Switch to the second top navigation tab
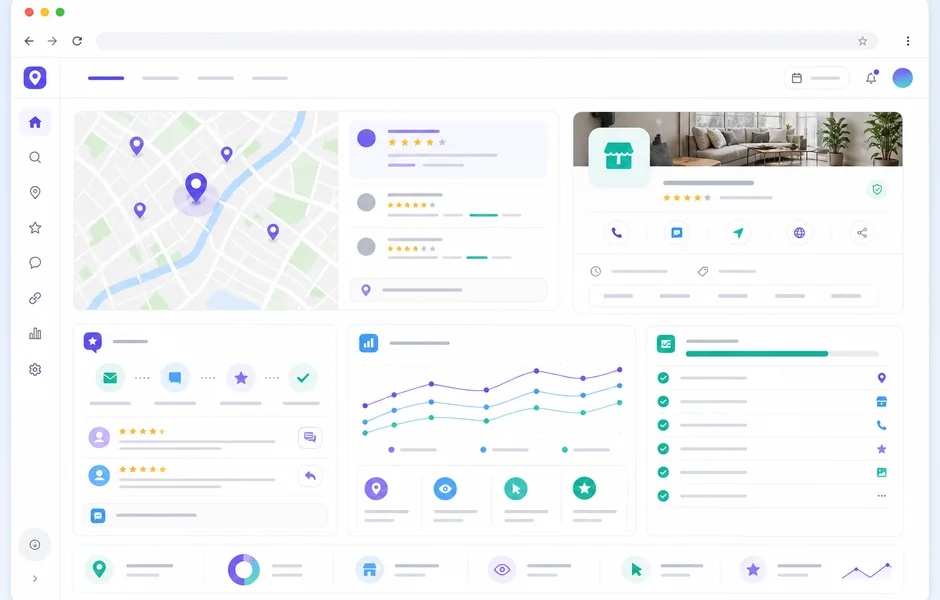 coord(161,78)
